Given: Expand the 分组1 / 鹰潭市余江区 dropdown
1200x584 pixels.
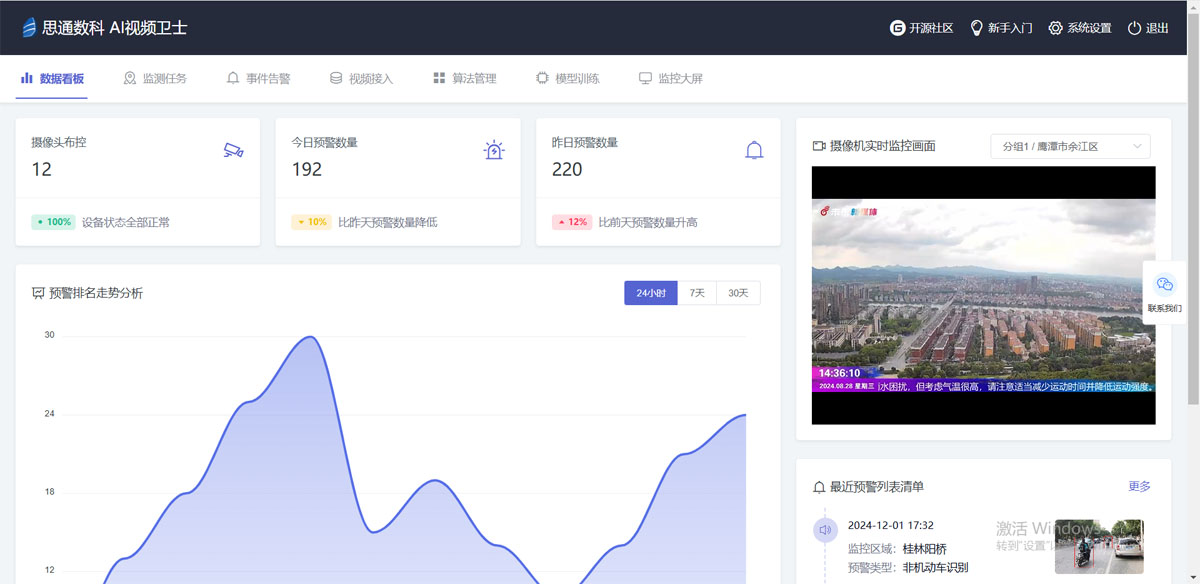Looking at the screenshot, I should click(1070, 146).
